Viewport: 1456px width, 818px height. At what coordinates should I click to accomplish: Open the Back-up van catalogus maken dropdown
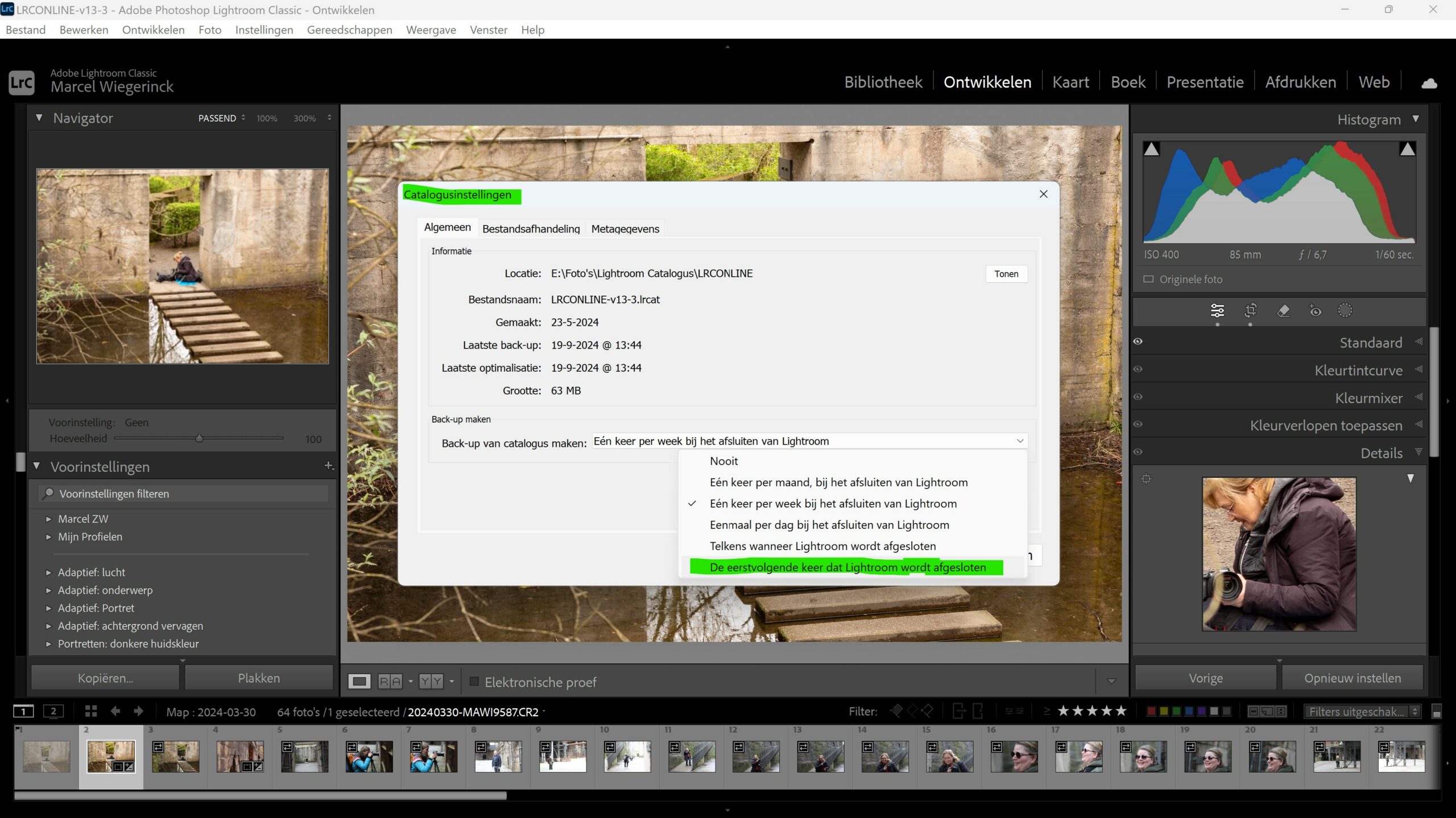810,441
